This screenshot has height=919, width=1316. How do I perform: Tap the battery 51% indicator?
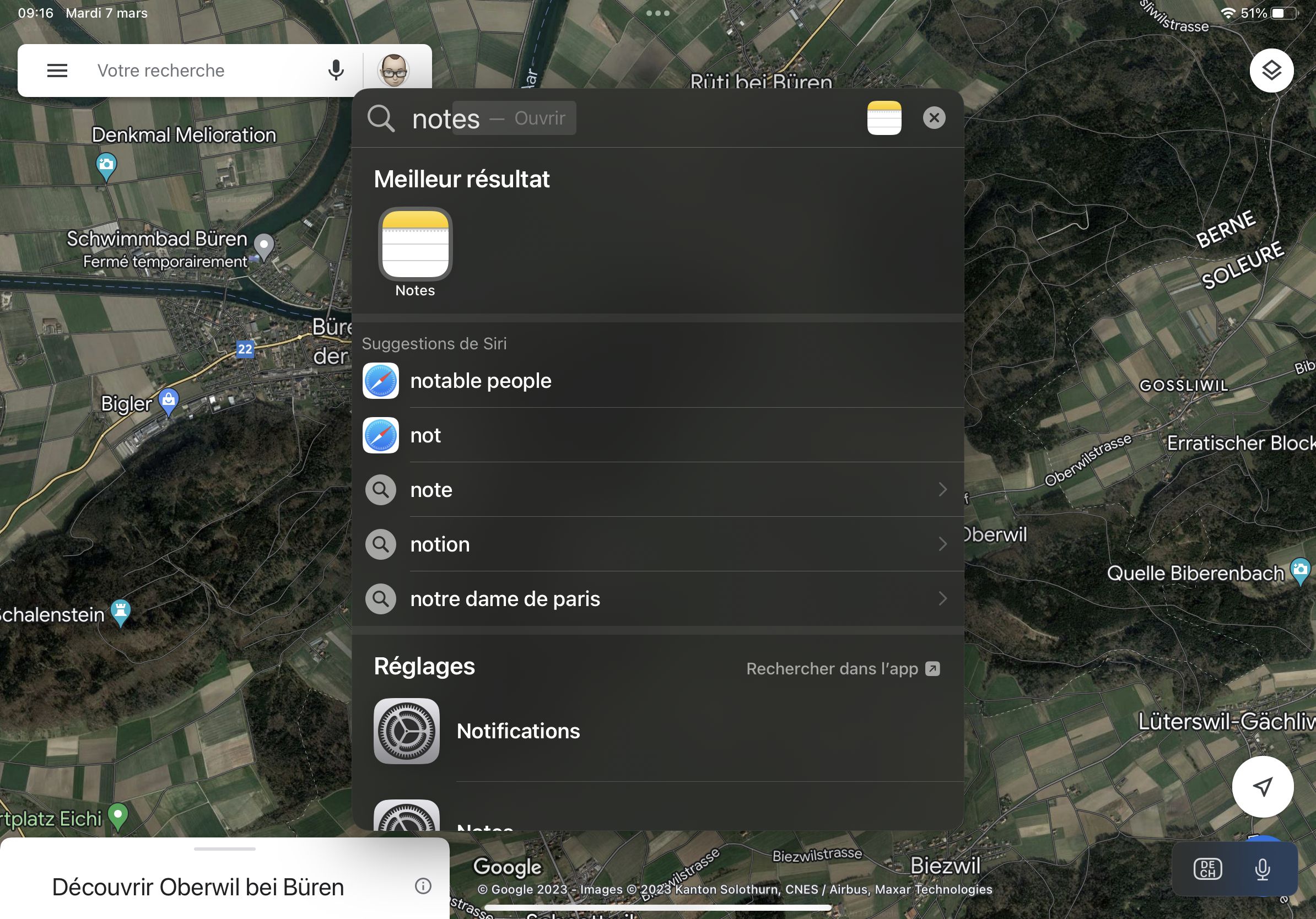pyautogui.click(x=1270, y=13)
